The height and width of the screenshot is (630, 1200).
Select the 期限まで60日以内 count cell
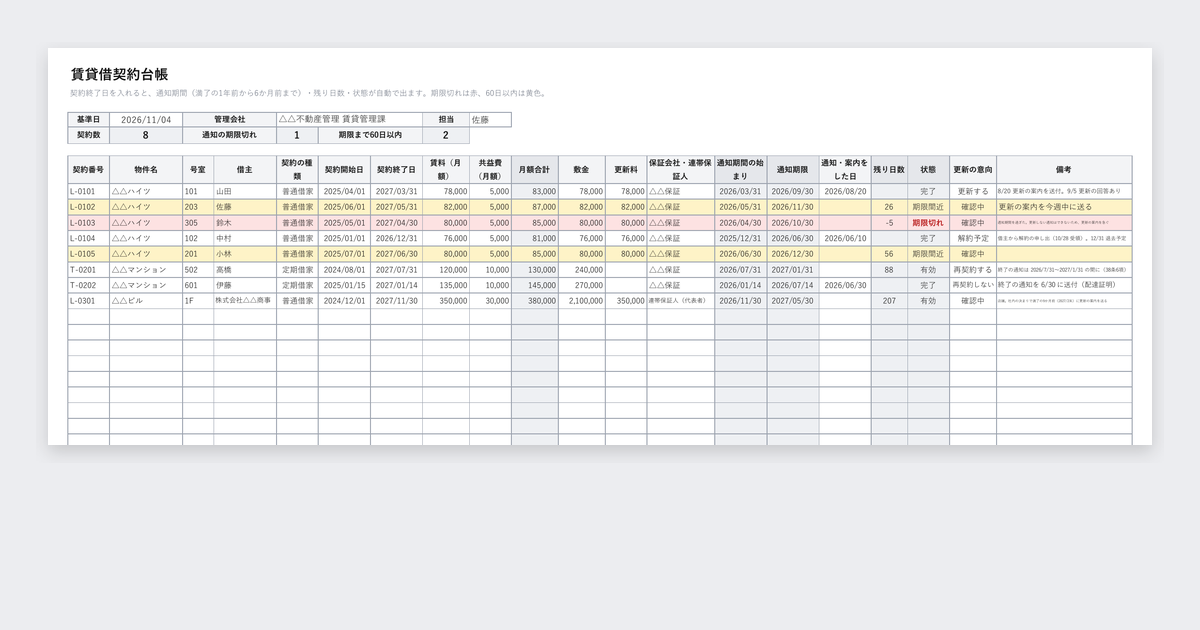click(446, 135)
